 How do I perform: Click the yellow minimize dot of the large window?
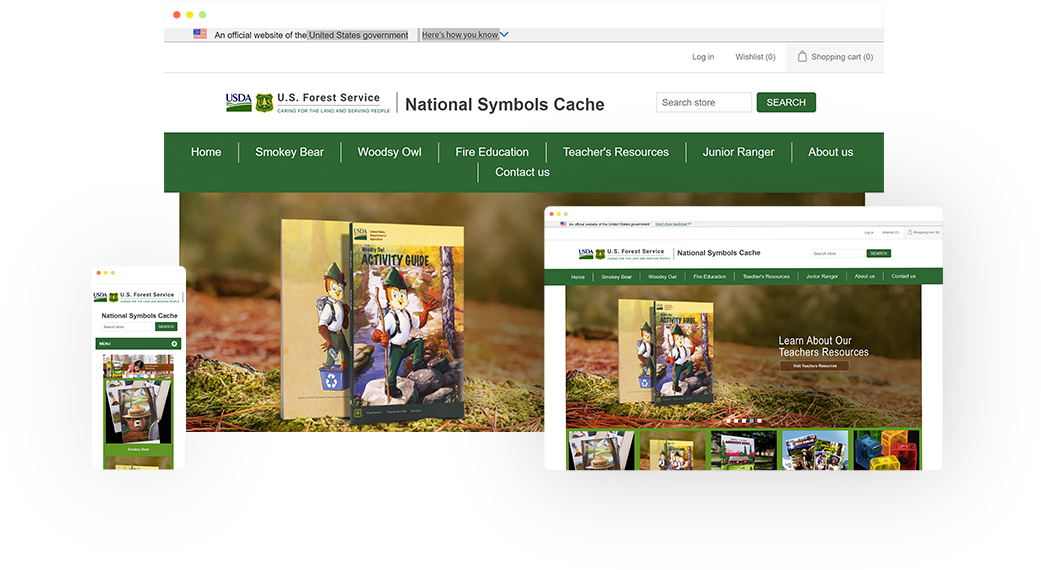click(x=190, y=15)
